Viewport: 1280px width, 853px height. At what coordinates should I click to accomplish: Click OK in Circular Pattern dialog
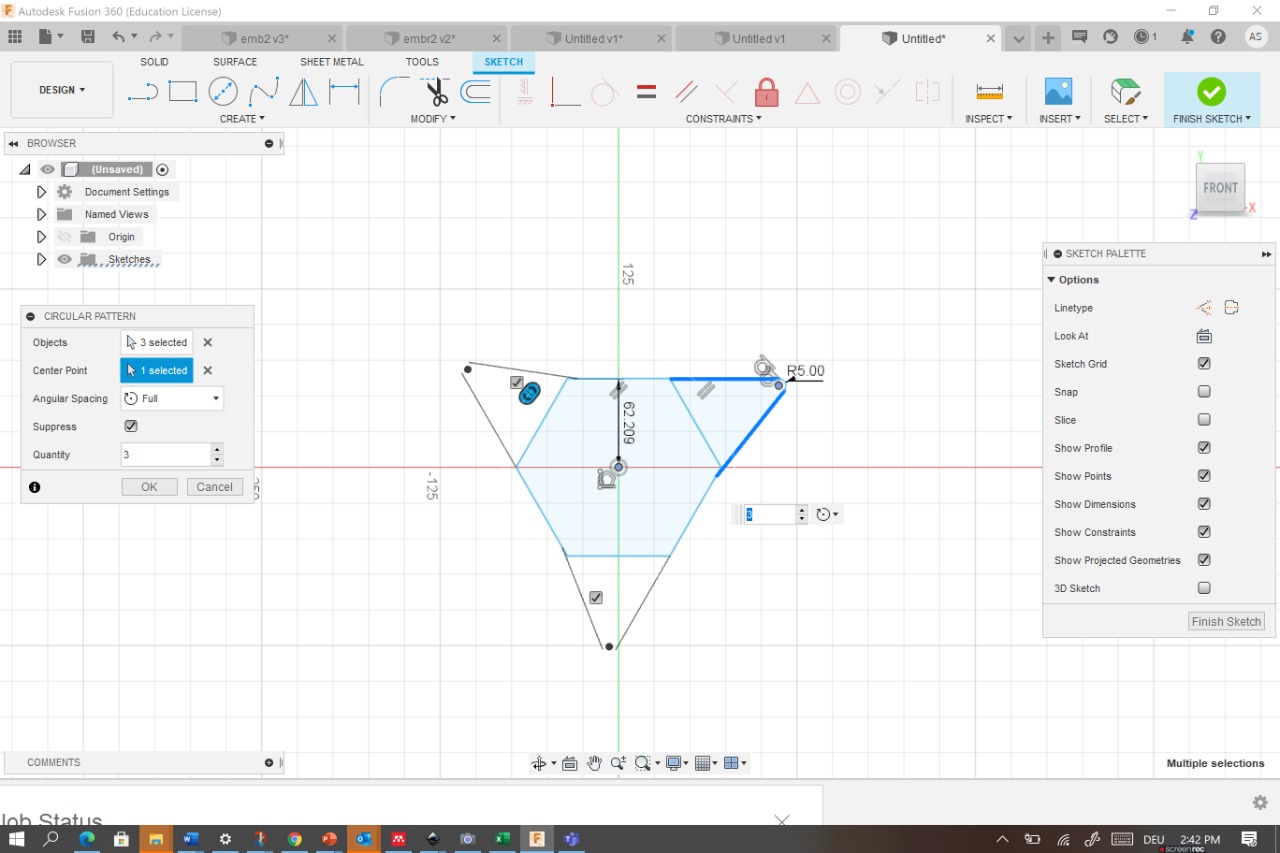pyautogui.click(x=149, y=487)
